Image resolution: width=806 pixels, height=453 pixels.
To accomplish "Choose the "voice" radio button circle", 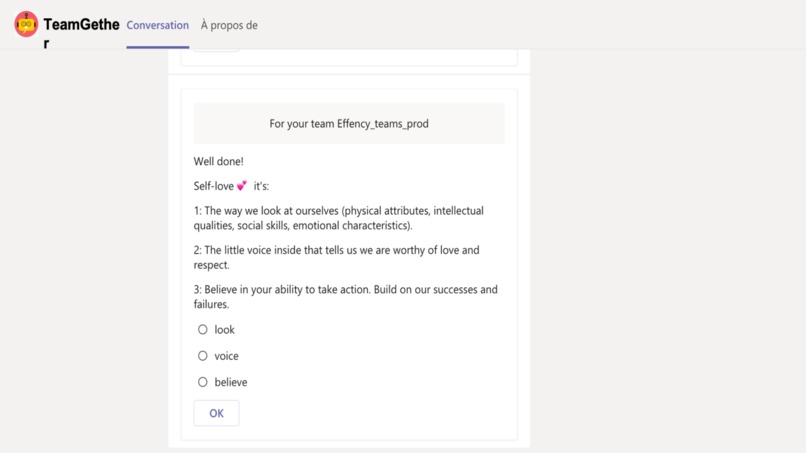I will pos(203,355).
